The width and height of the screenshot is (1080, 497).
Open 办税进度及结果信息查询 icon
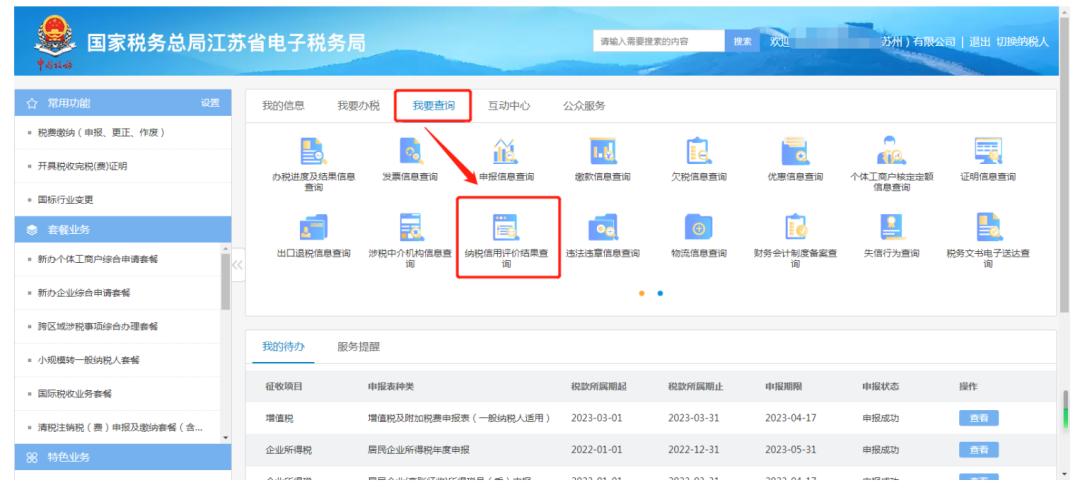(313, 151)
